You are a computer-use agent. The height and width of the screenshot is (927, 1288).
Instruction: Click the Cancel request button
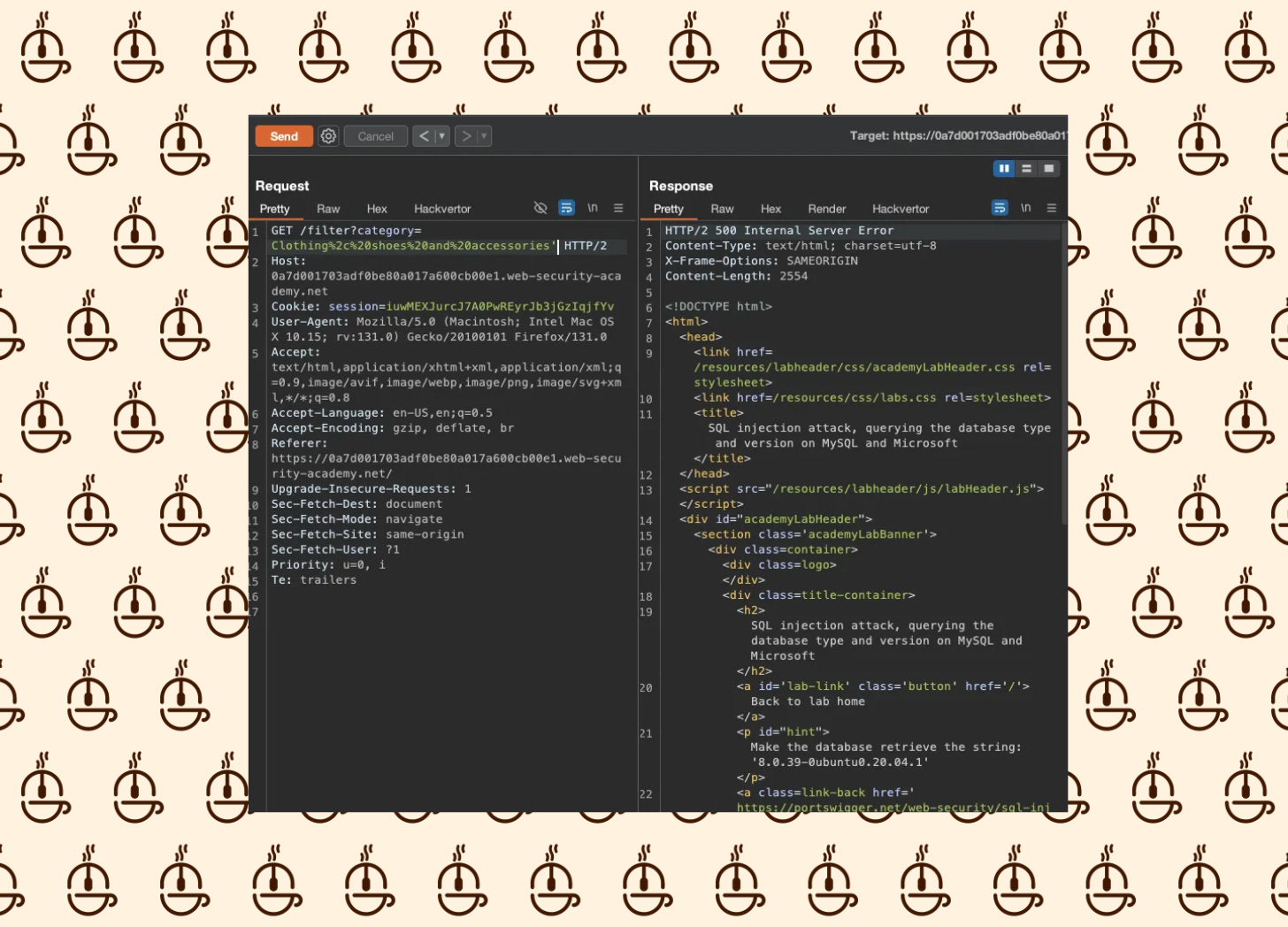376,136
